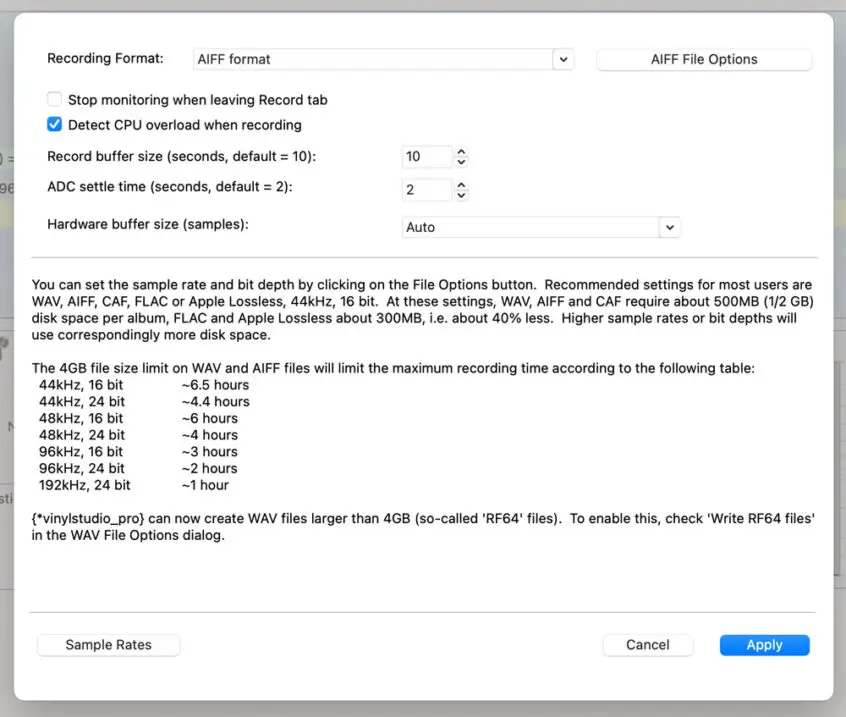Click the up arrow beside record buffer size

click(460, 152)
